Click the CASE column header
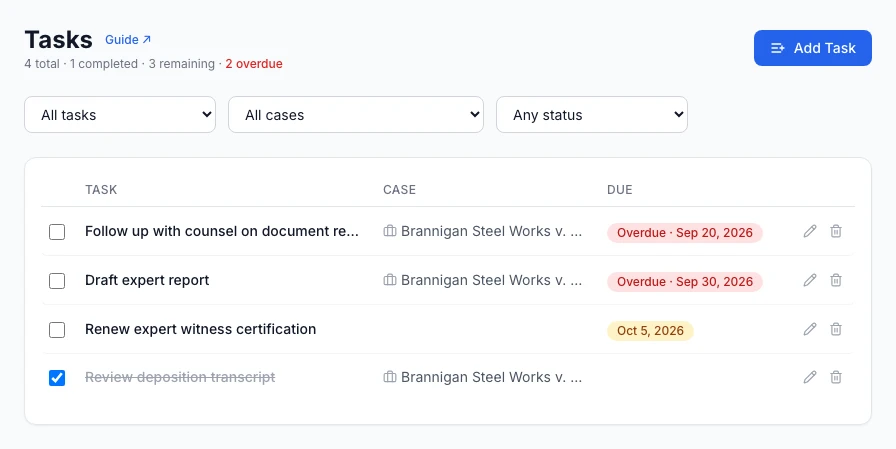This screenshot has height=449, width=896. (x=399, y=190)
